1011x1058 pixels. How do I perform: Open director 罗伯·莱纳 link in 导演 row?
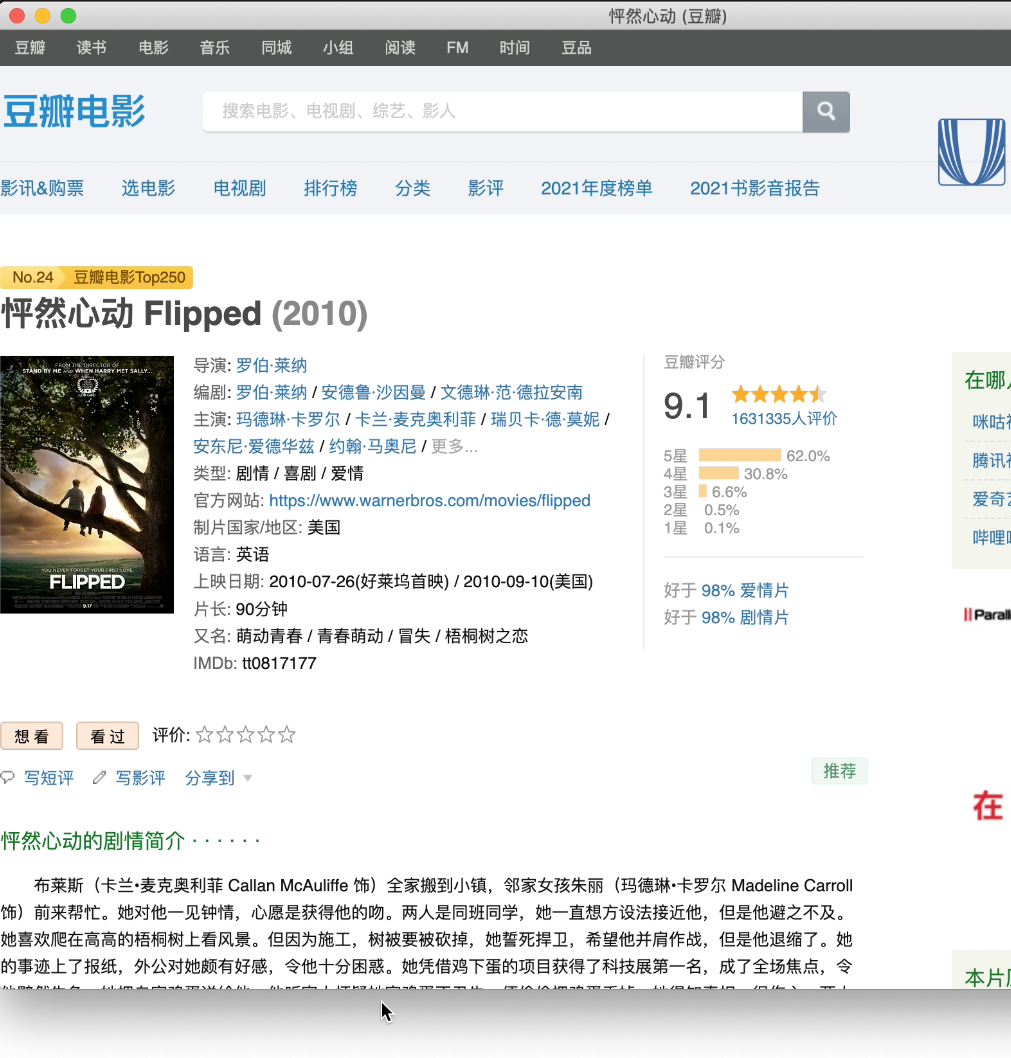(x=271, y=366)
